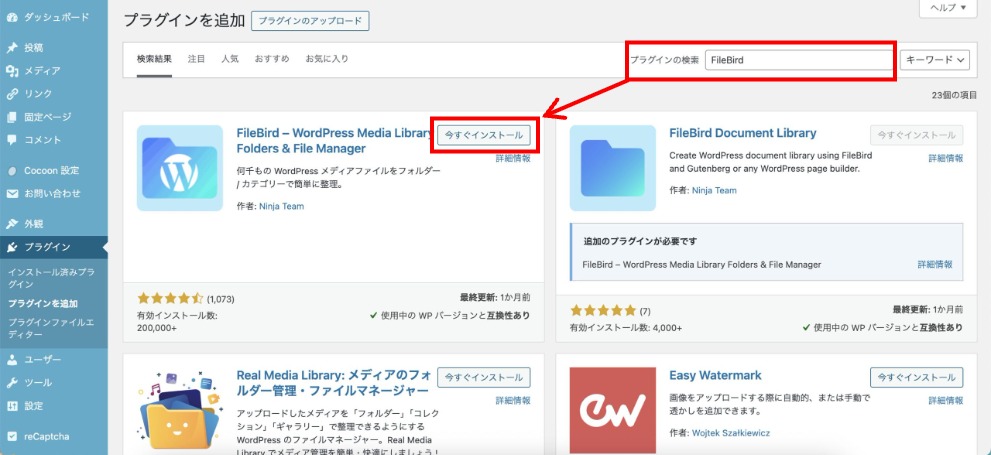Open 詳細情報 under FileBird Document Library install button
Image resolution: width=991 pixels, height=455 pixels.
pos(945,159)
